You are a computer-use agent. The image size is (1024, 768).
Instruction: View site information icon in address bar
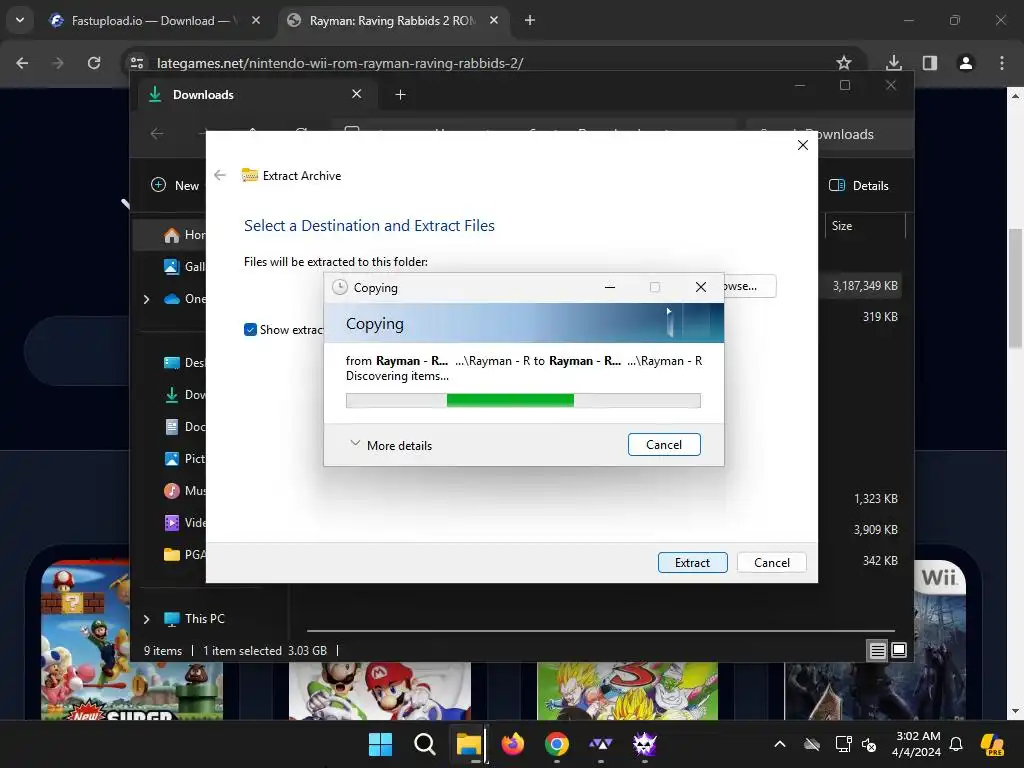click(137, 63)
